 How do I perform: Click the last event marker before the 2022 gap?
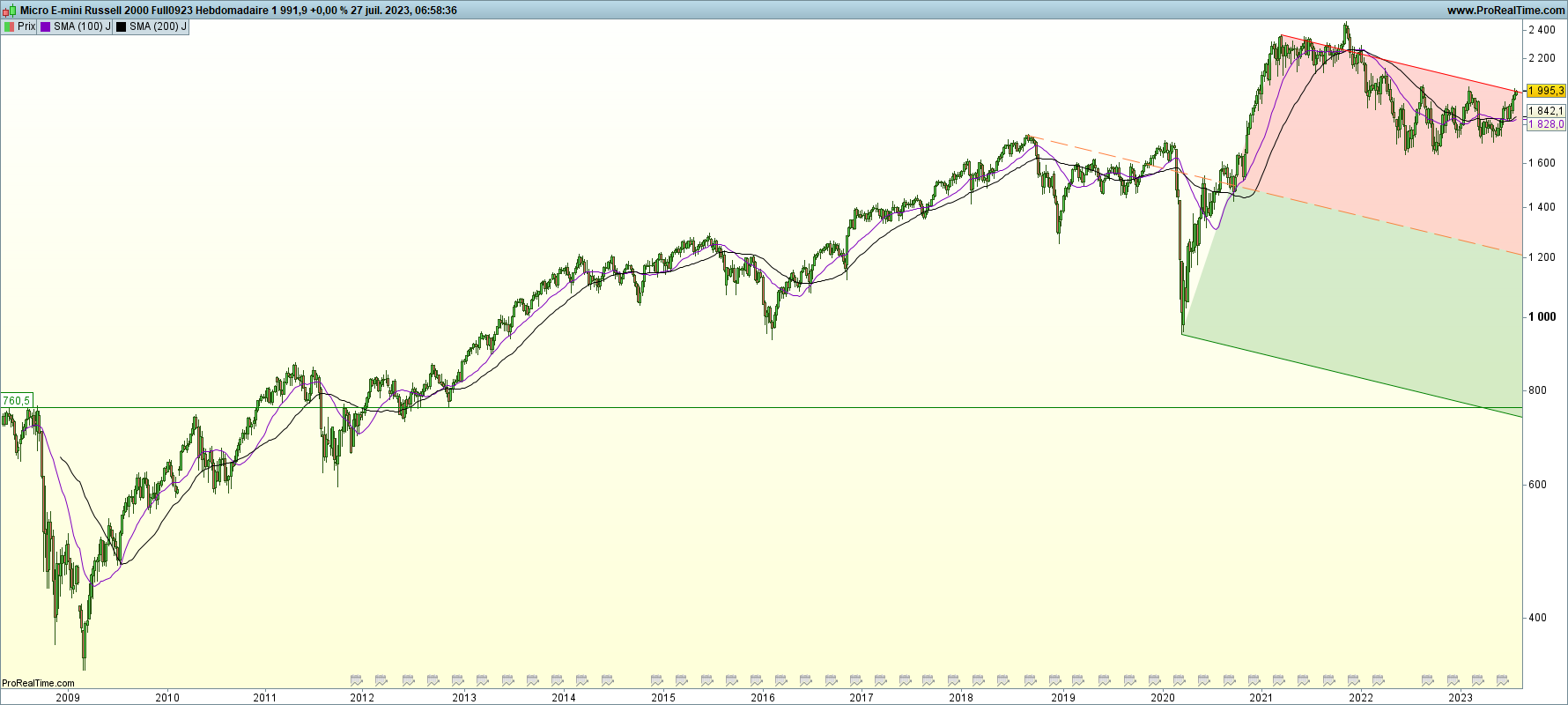pyautogui.click(x=1378, y=680)
